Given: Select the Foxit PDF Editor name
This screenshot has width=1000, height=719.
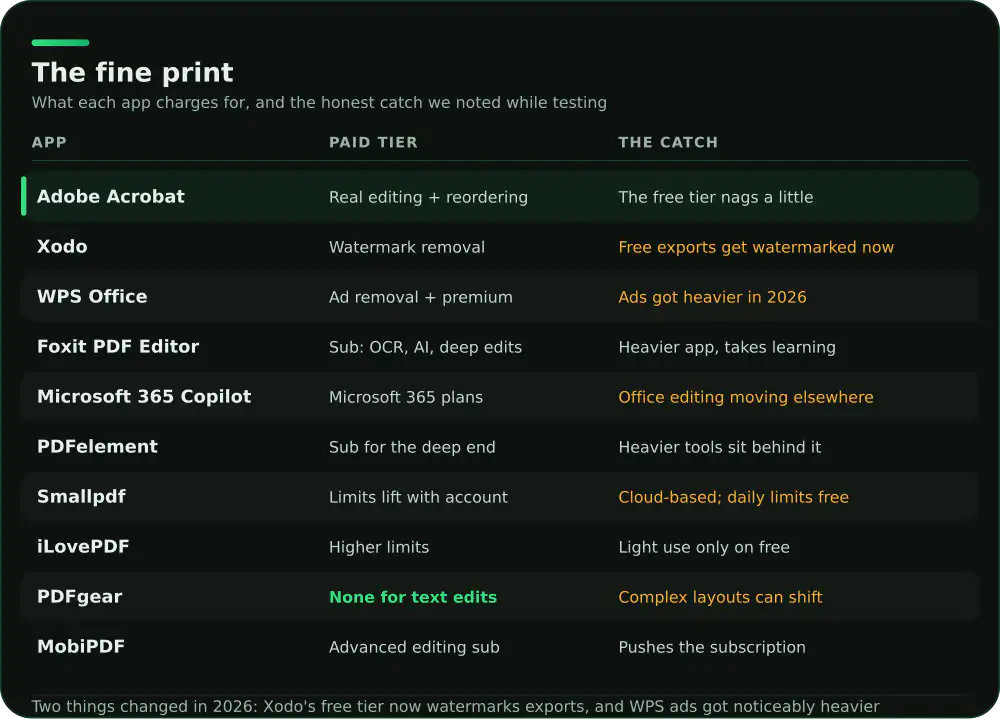Looking at the screenshot, I should point(118,346).
